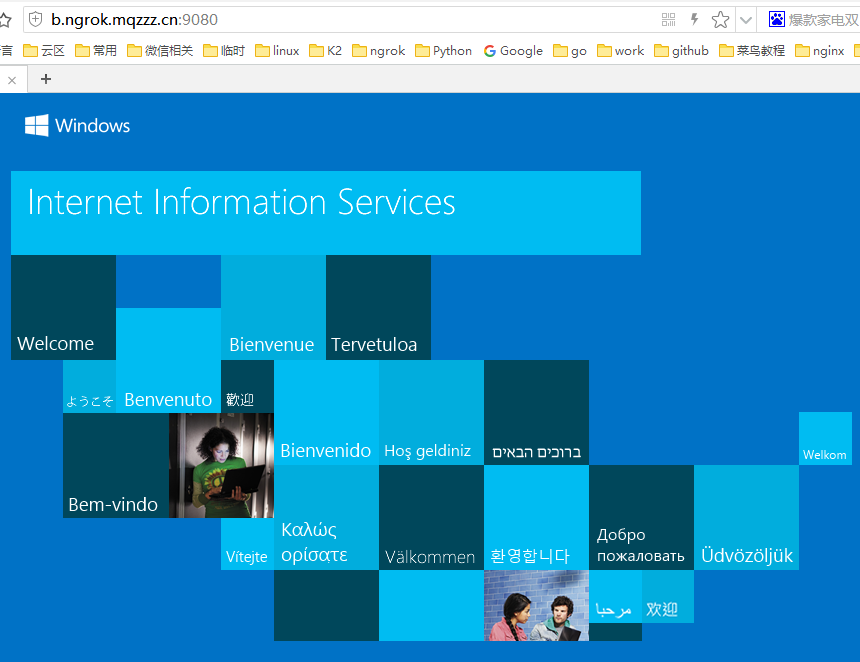Close the current browser tab

pyautogui.click(x=12, y=80)
